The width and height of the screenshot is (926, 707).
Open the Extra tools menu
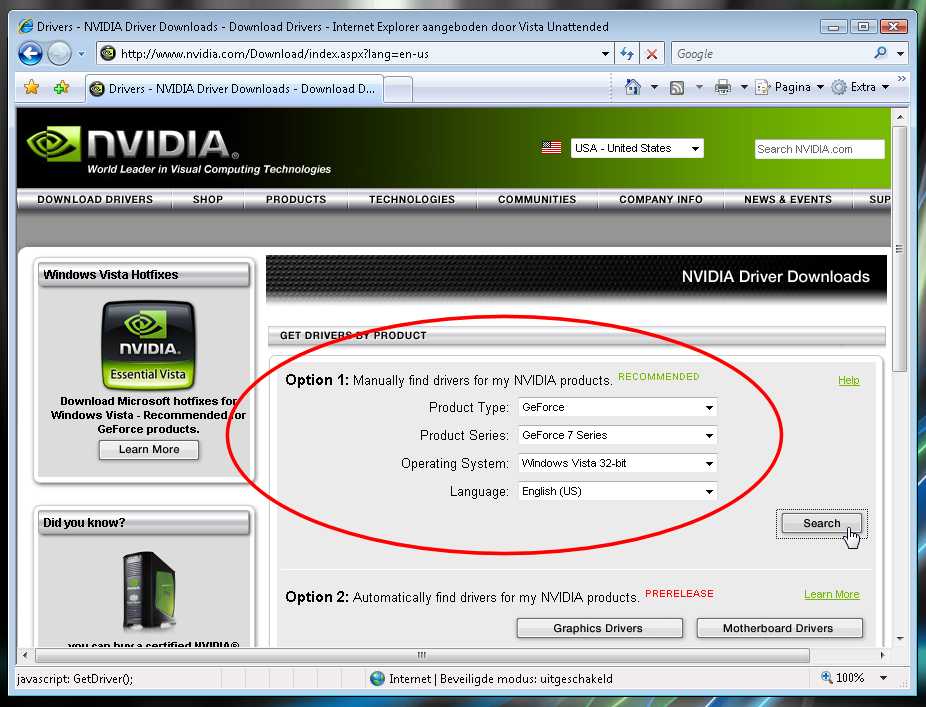point(860,87)
